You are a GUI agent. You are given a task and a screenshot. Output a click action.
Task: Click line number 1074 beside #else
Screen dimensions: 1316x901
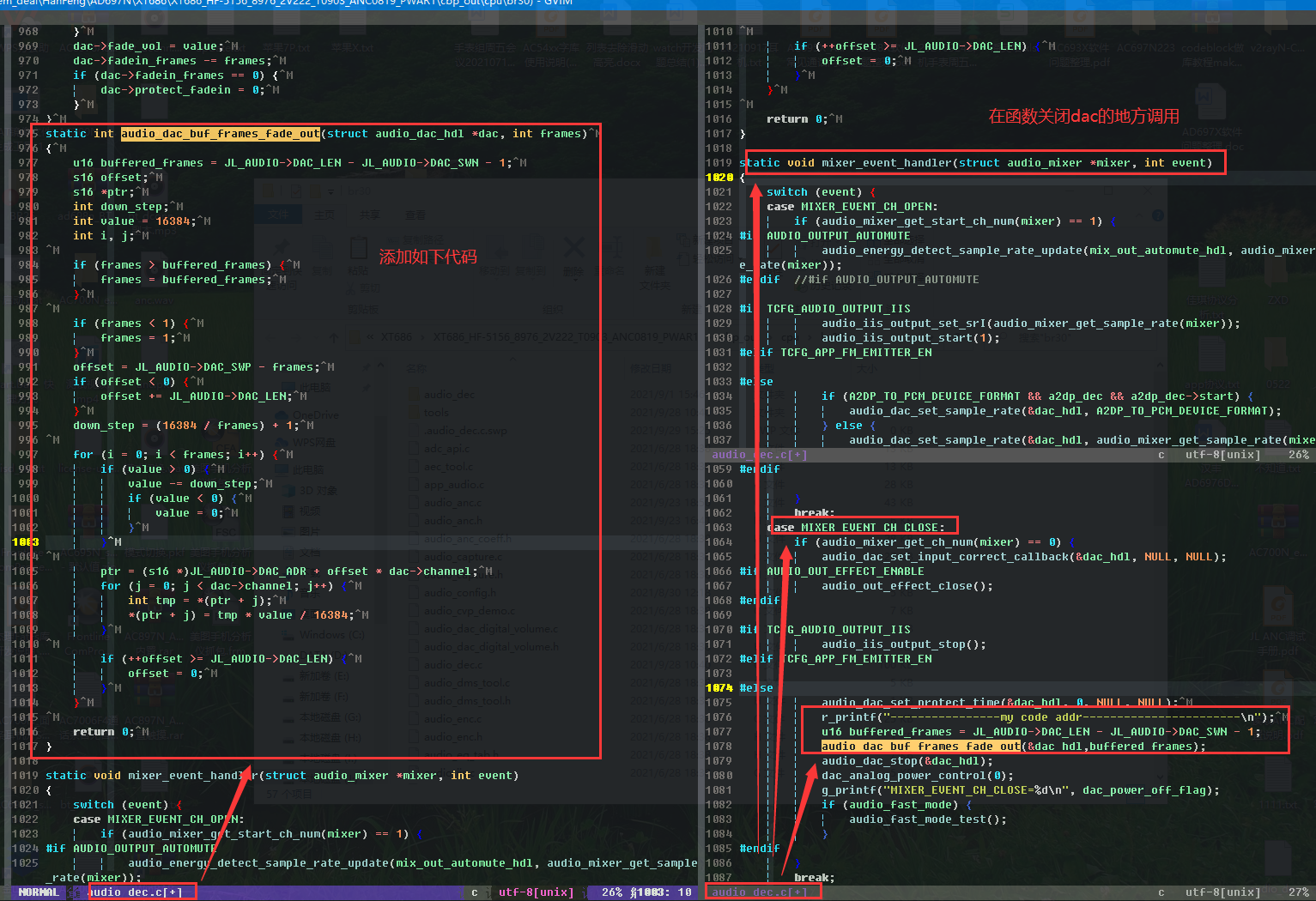tap(719, 688)
